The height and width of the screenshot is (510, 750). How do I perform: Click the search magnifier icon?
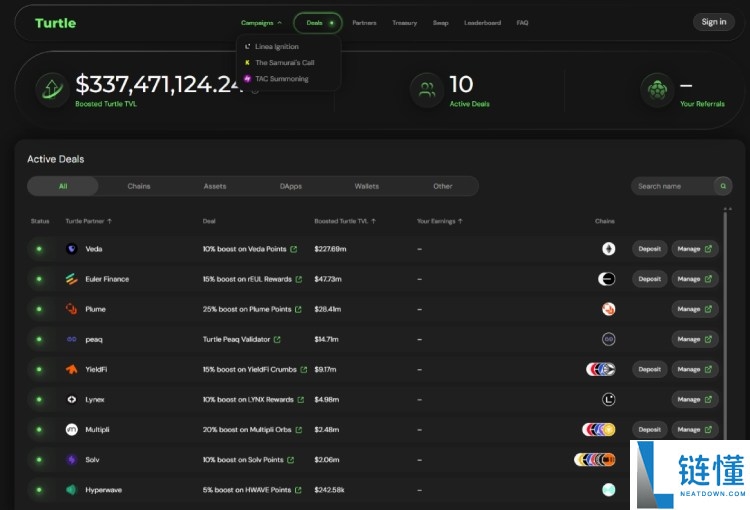(x=723, y=186)
